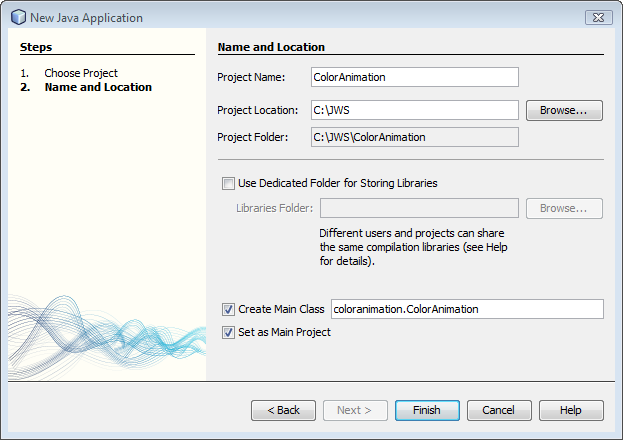Click the main class name field
The width and height of the screenshot is (623, 440).
(x=467, y=309)
